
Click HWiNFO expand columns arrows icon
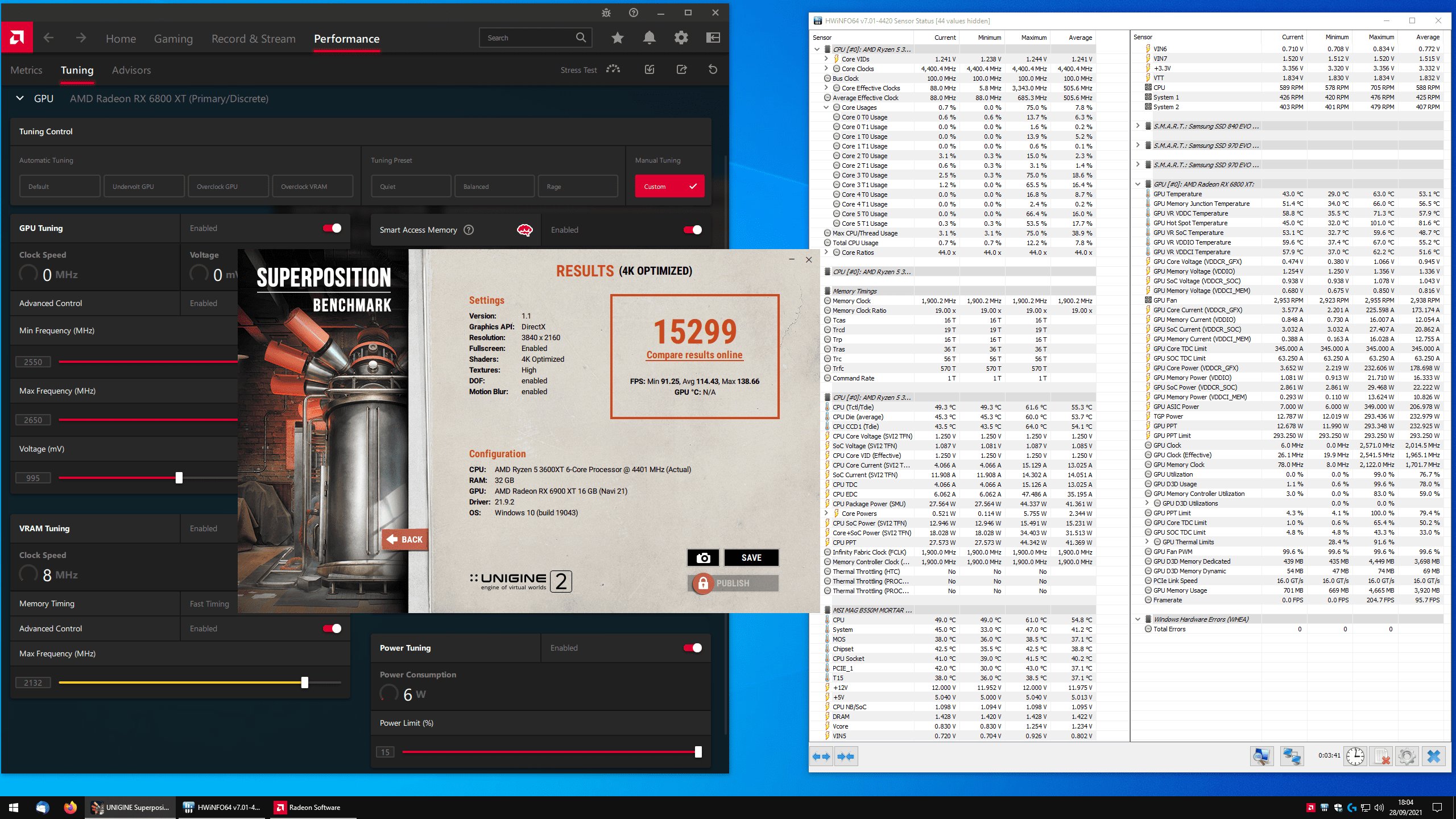tap(821, 756)
